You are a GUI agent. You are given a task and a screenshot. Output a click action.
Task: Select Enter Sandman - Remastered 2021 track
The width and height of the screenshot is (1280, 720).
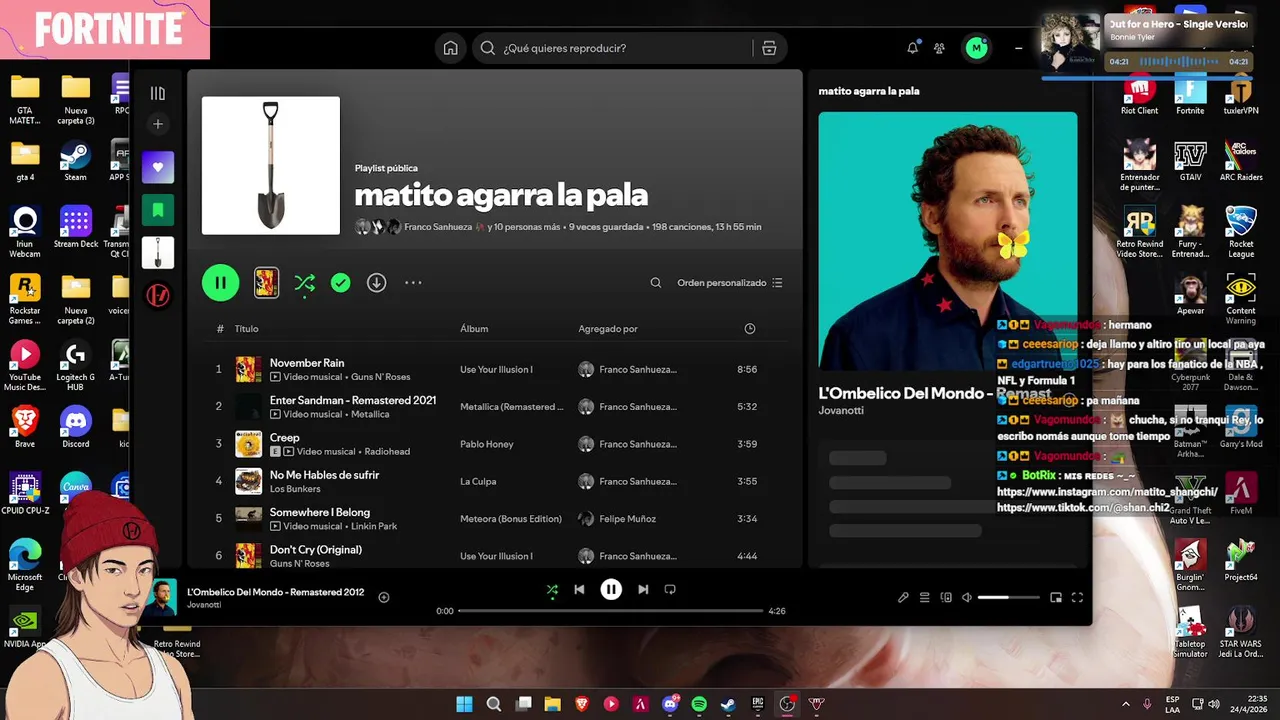(x=353, y=400)
